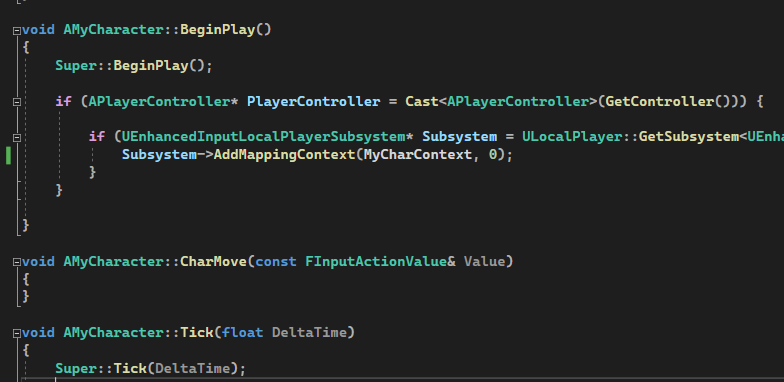
Task: Collapse the UEnhancedInputLocalPlayerSubsystem if block
Action: point(16,138)
